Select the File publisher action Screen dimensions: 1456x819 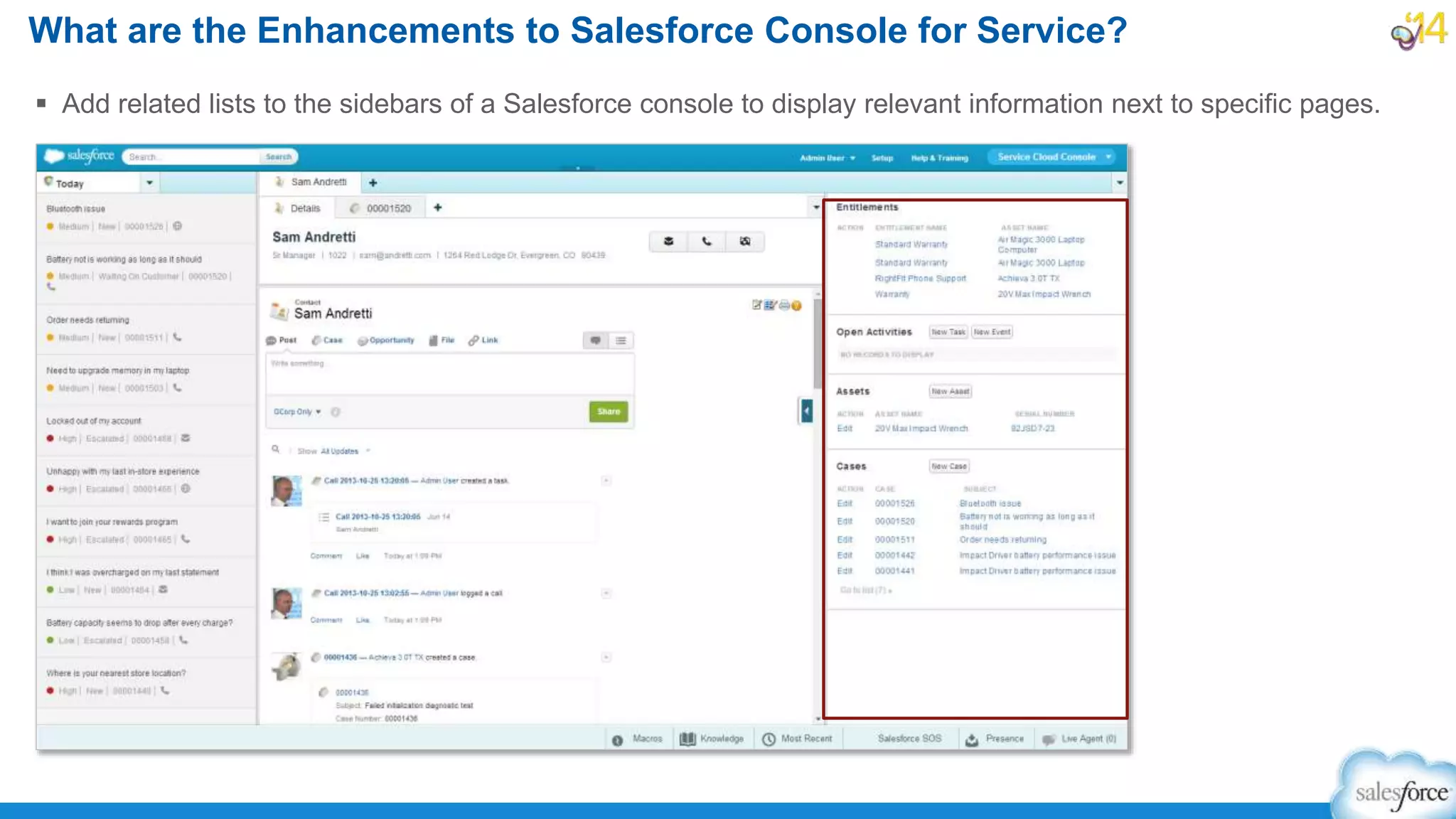(441, 341)
